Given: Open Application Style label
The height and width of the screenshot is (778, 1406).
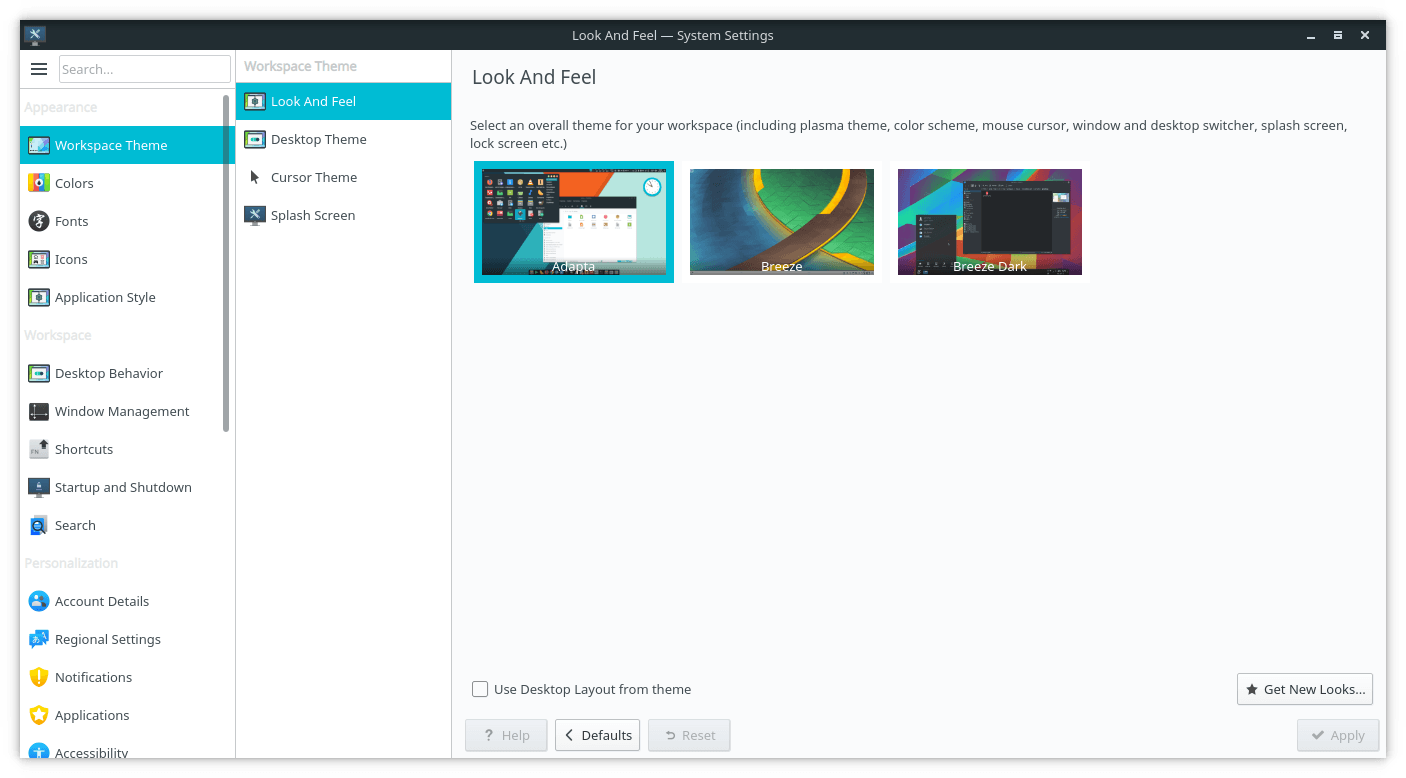Looking at the screenshot, I should click(x=105, y=297).
